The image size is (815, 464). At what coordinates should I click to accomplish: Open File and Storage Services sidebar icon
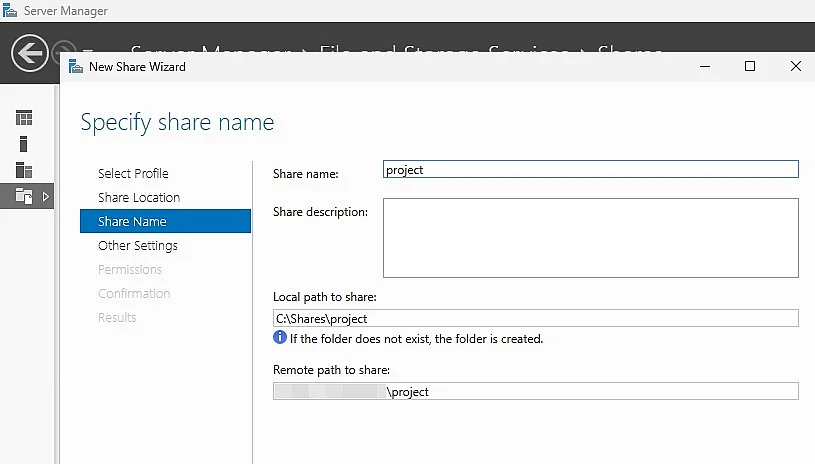tap(23, 196)
